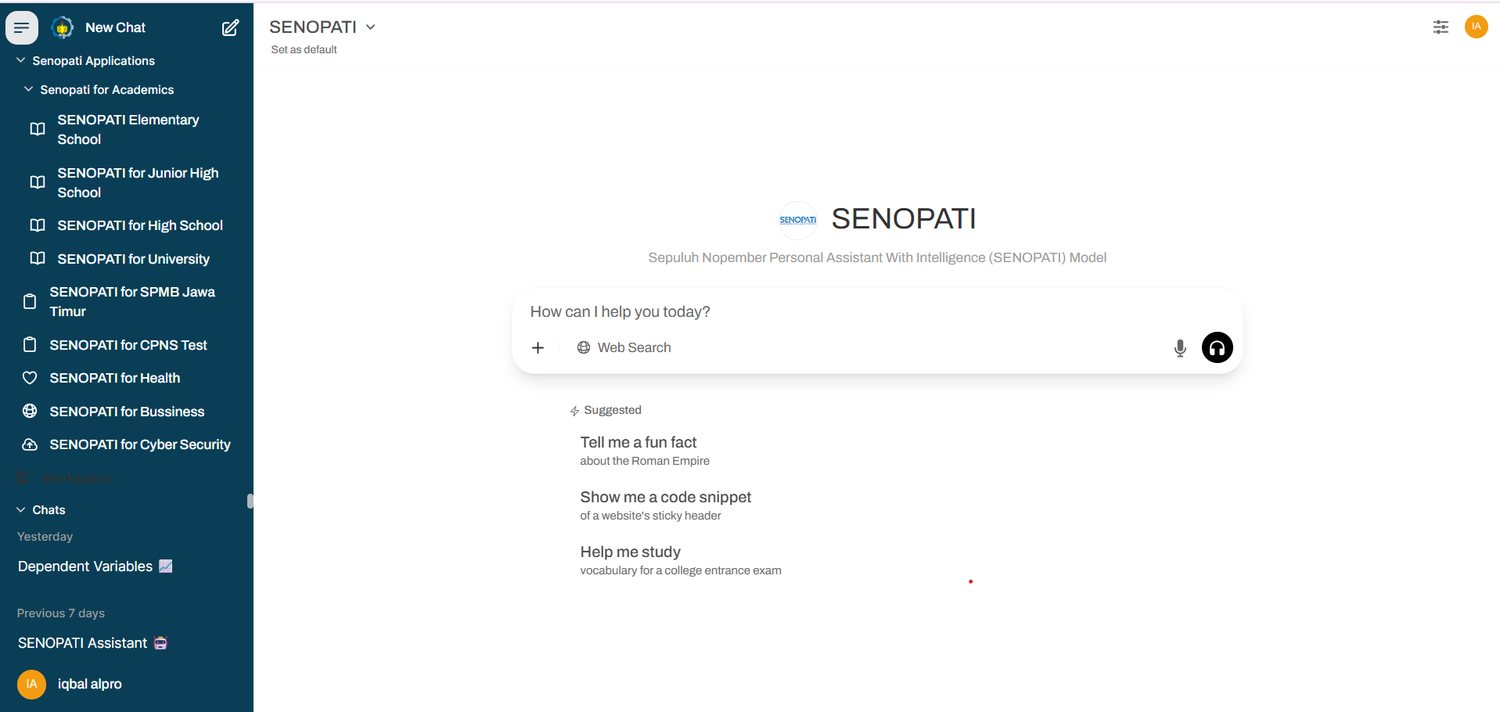Image resolution: width=1500 pixels, height=712 pixels.
Task: Open SENOPATI for High School
Action: pyautogui.click(x=140, y=225)
